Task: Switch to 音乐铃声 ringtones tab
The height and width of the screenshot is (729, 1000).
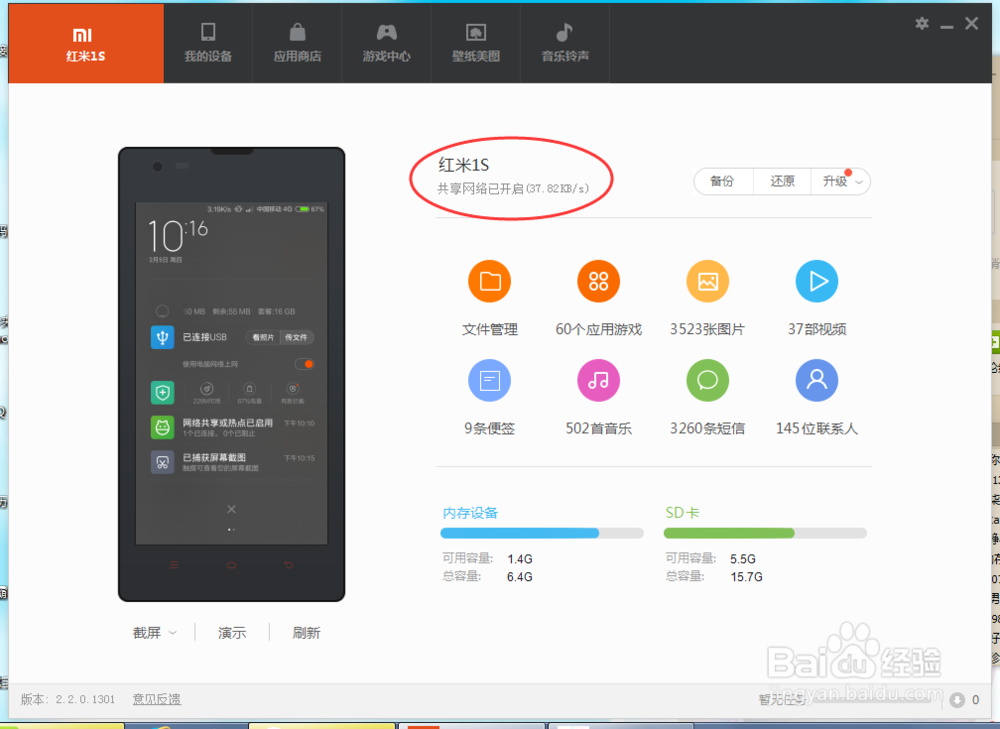Action: (565, 43)
